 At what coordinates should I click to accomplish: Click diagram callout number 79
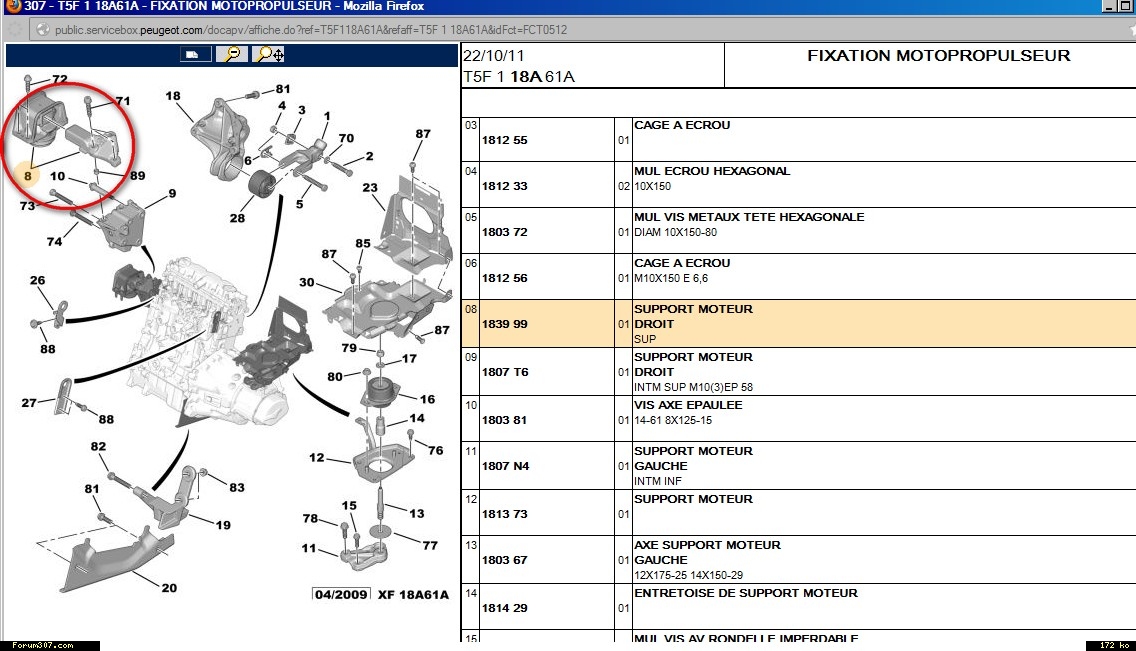pyautogui.click(x=349, y=348)
